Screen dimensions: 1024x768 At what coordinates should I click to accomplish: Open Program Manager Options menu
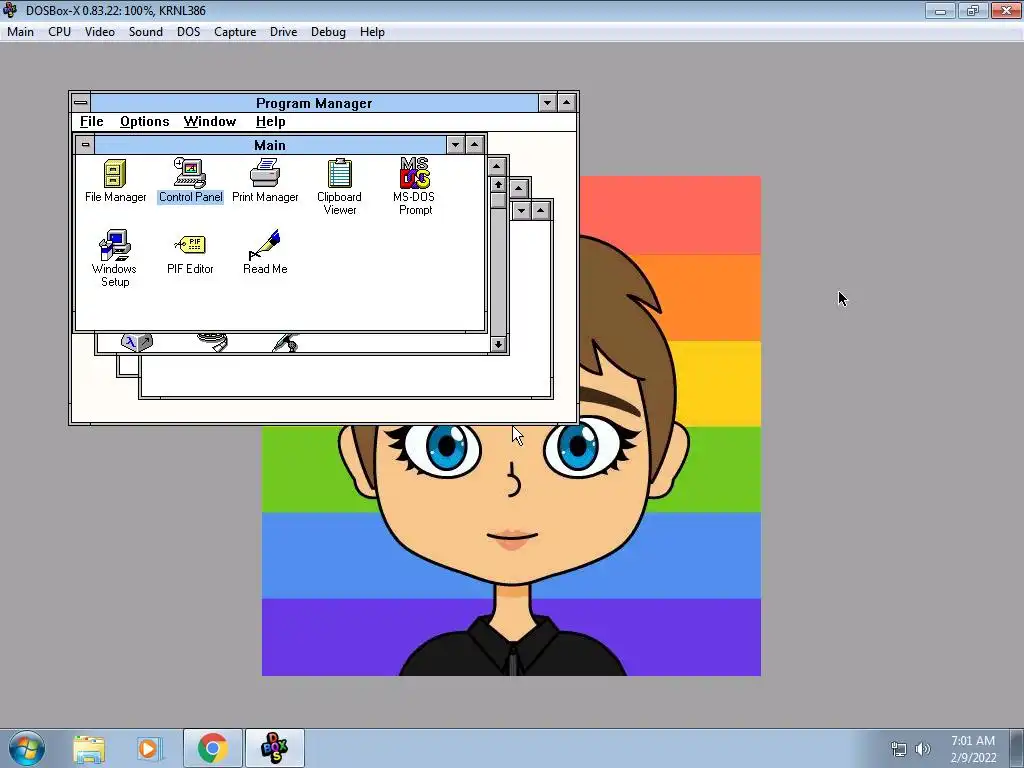[x=144, y=121]
